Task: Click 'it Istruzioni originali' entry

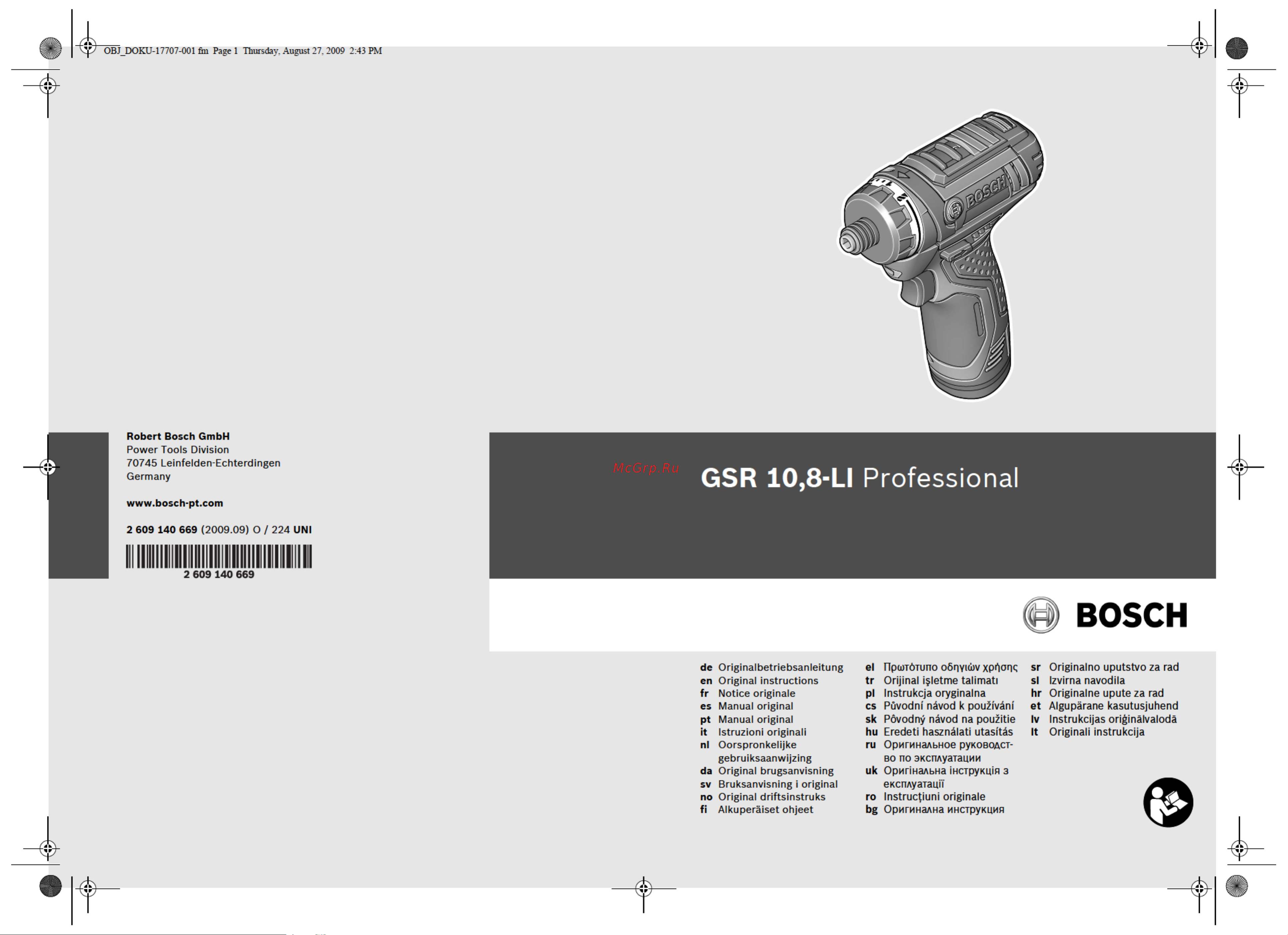Action: tap(753, 732)
